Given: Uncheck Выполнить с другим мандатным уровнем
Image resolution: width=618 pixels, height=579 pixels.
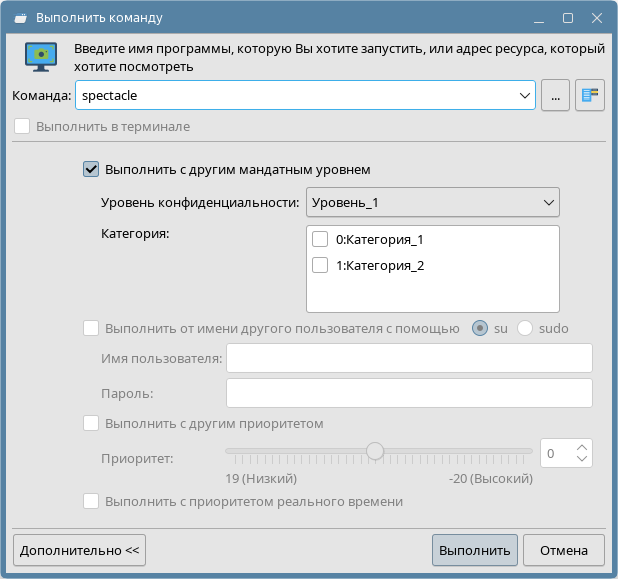Looking at the screenshot, I should pos(92,170).
